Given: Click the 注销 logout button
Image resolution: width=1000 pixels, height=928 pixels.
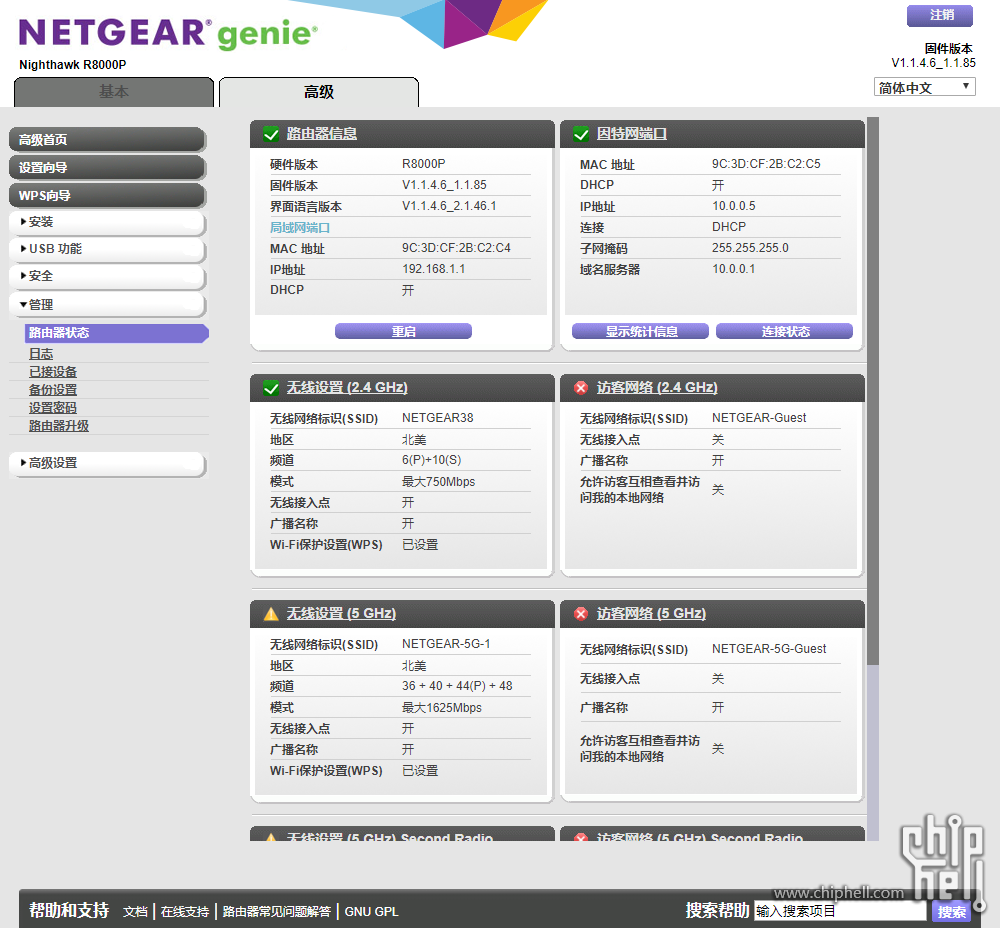Looking at the screenshot, I should [940, 15].
